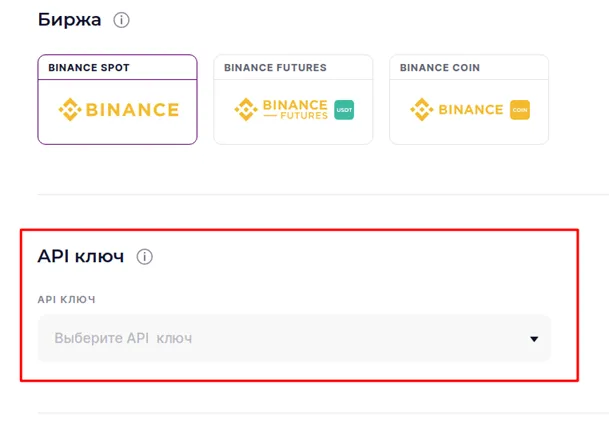The width and height of the screenshot is (609, 435).
Task: Click the BINANCE FUTURES wordmark in middle card
Action: [293, 110]
